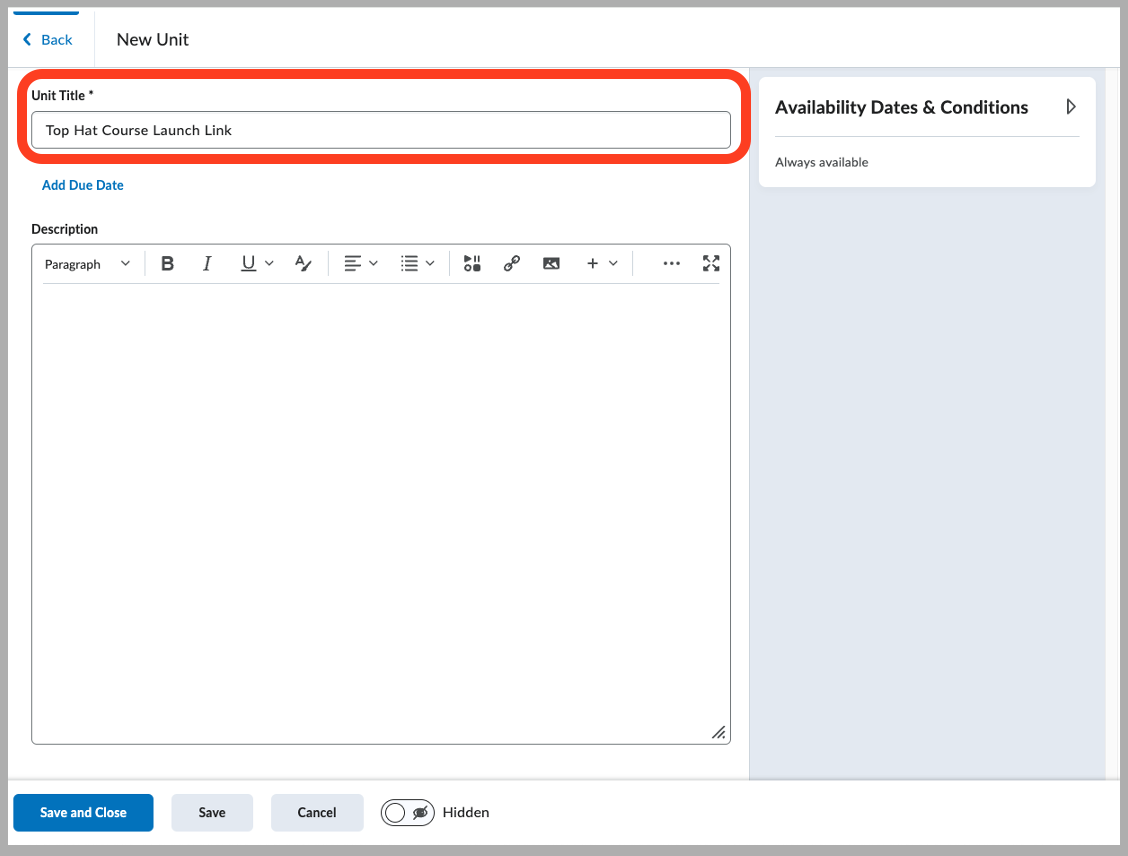This screenshot has width=1128, height=856.
Task: Open the plus insert options dropdown
Action: [601, 263]
